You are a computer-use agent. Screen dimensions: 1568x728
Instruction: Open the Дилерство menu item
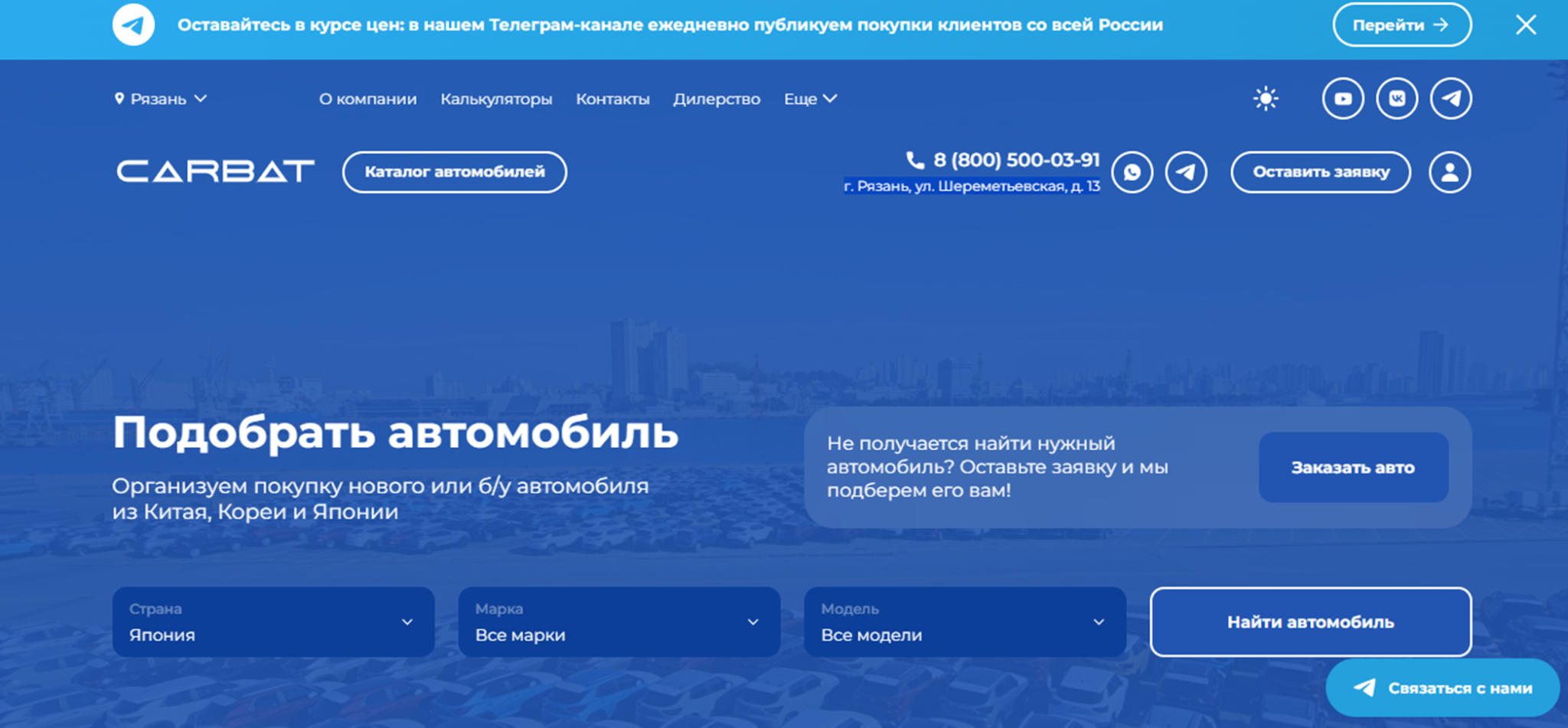click(717, 99)
